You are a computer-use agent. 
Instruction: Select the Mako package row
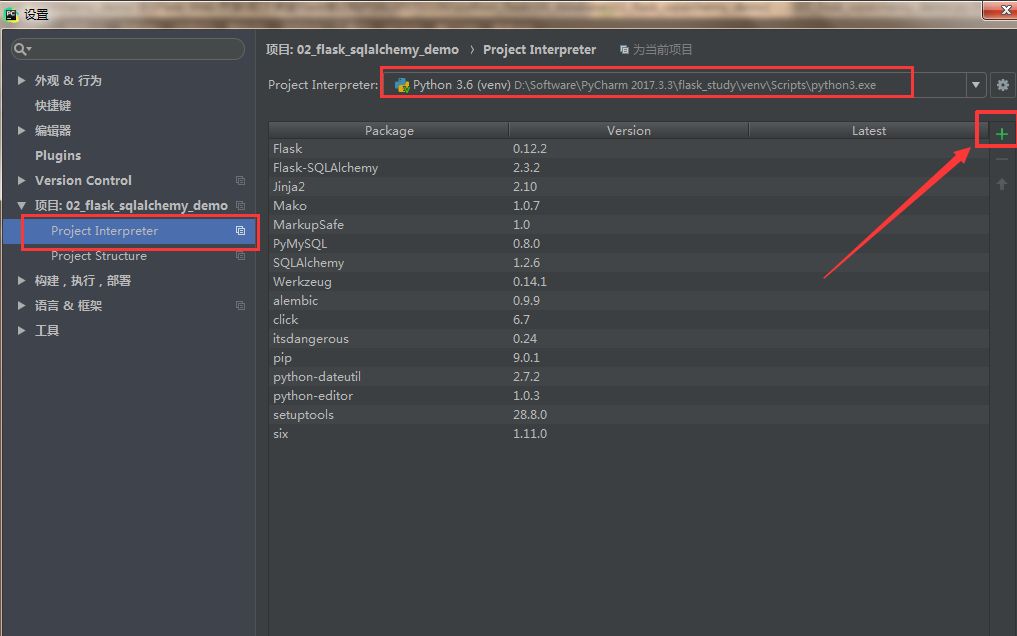pyautogui.click(x=628, y=206)
